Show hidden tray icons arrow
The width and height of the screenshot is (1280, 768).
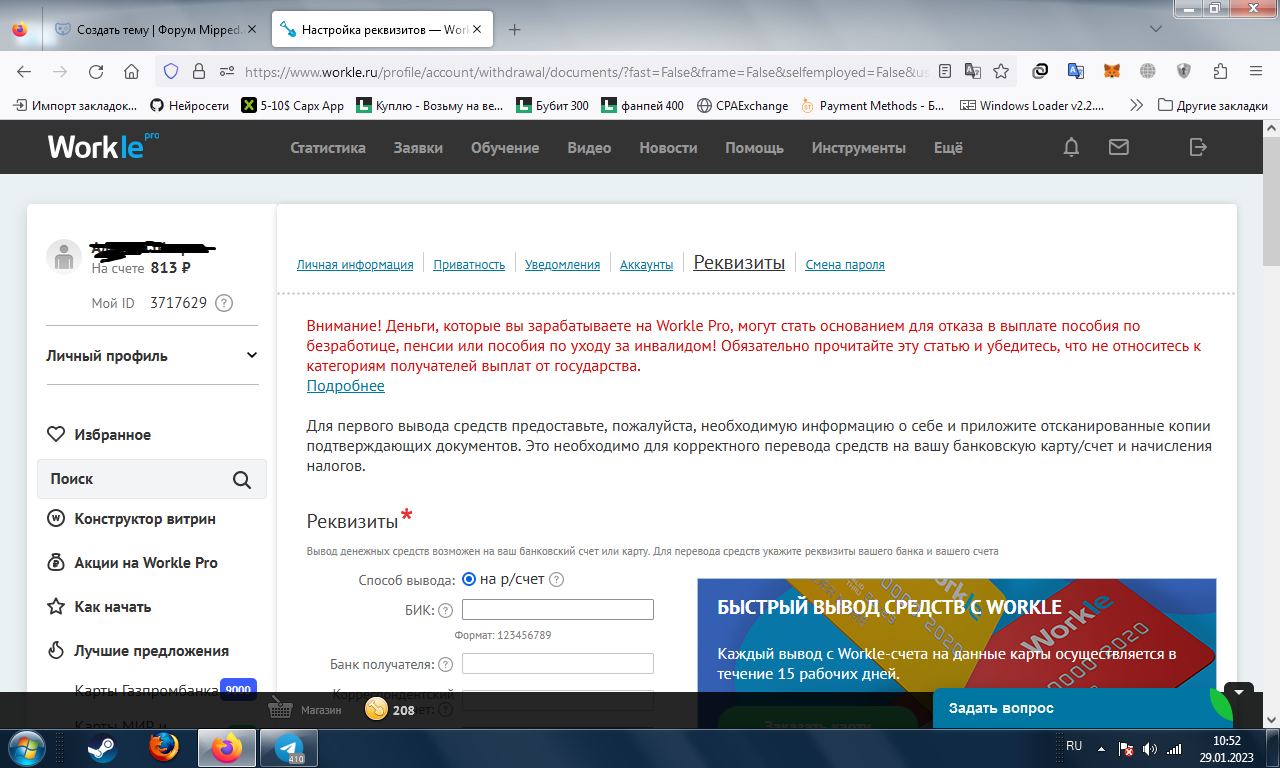point(1101,748)
